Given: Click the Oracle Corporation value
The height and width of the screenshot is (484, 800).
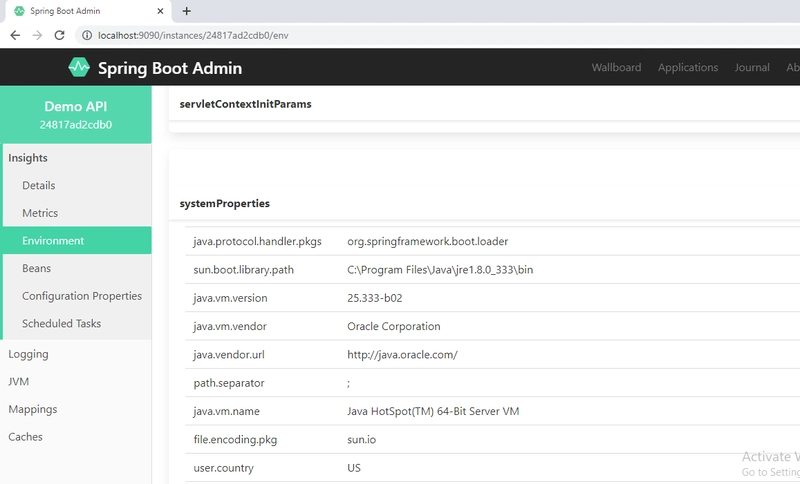Looking at the screenshot, I should click(x=393, y=326).
